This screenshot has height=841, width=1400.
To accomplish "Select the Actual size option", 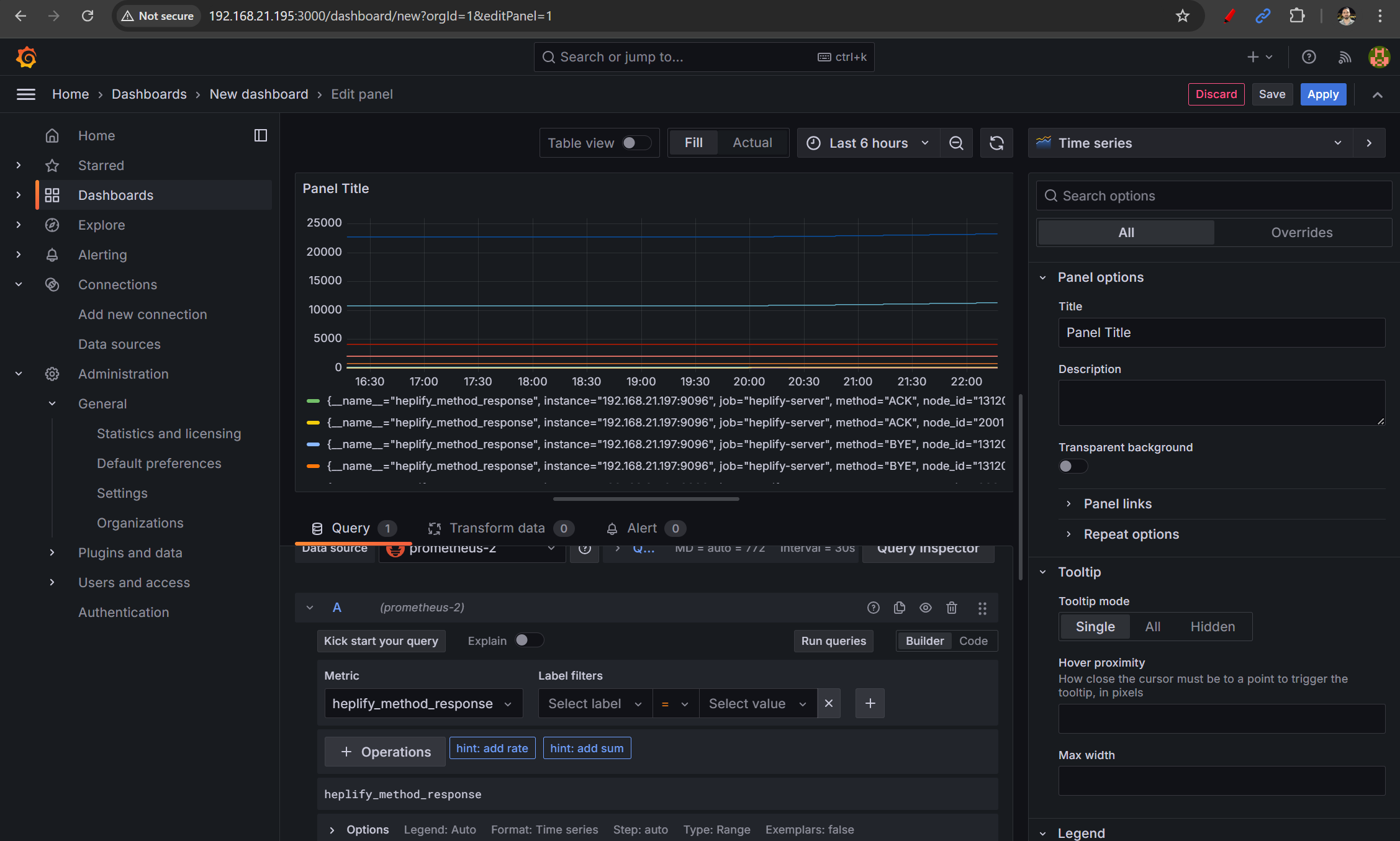I will click(x=752, y=143).
